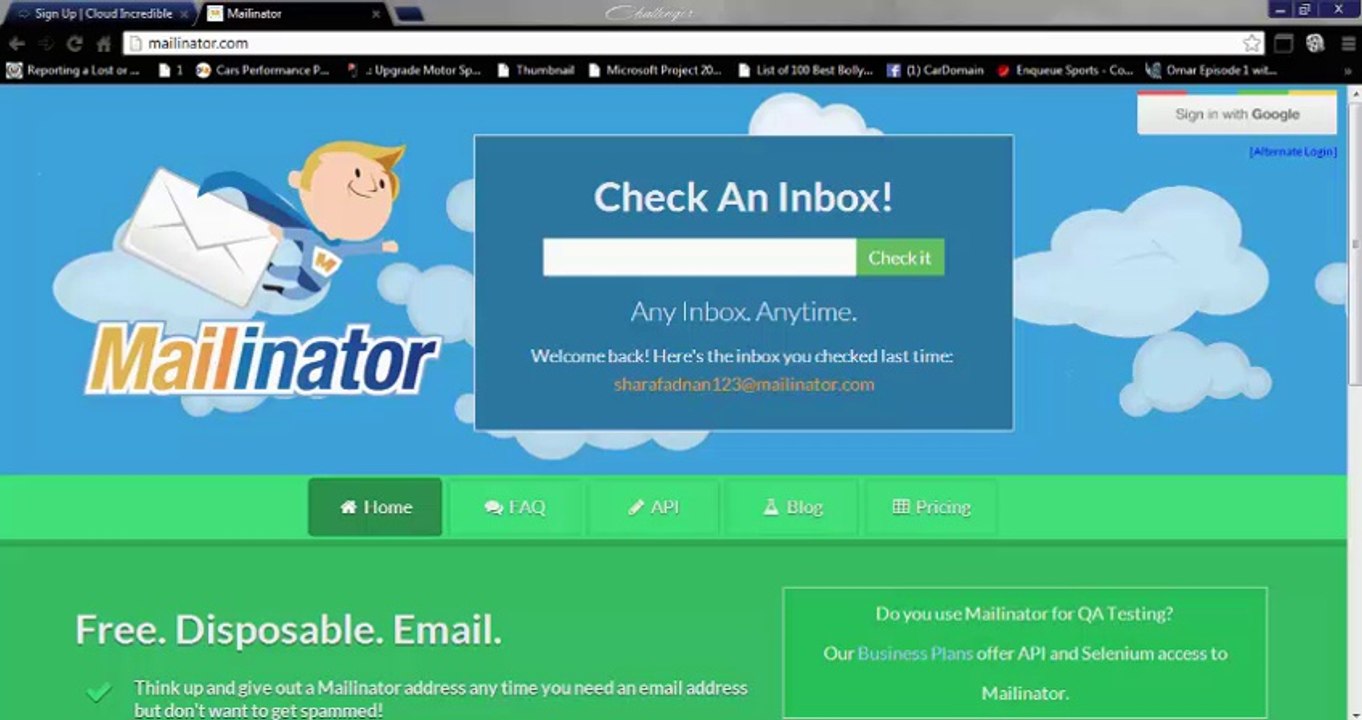This screenshot has width=1362, height=720.
Task: Click the browser forward arrow
Action: pyautogui.click(x=45, y=44)
